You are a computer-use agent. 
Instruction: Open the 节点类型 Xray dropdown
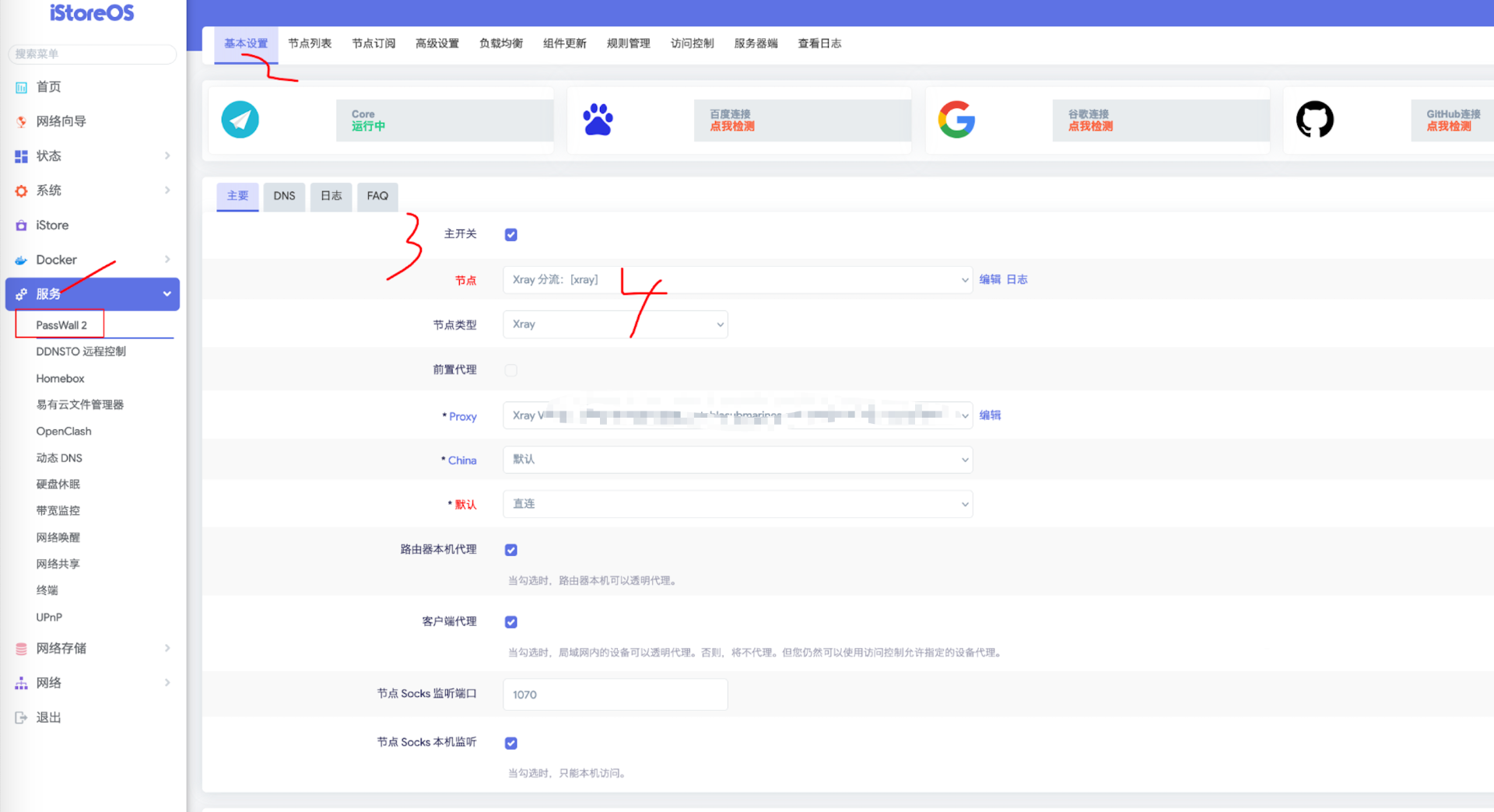[x=615, y=324]
